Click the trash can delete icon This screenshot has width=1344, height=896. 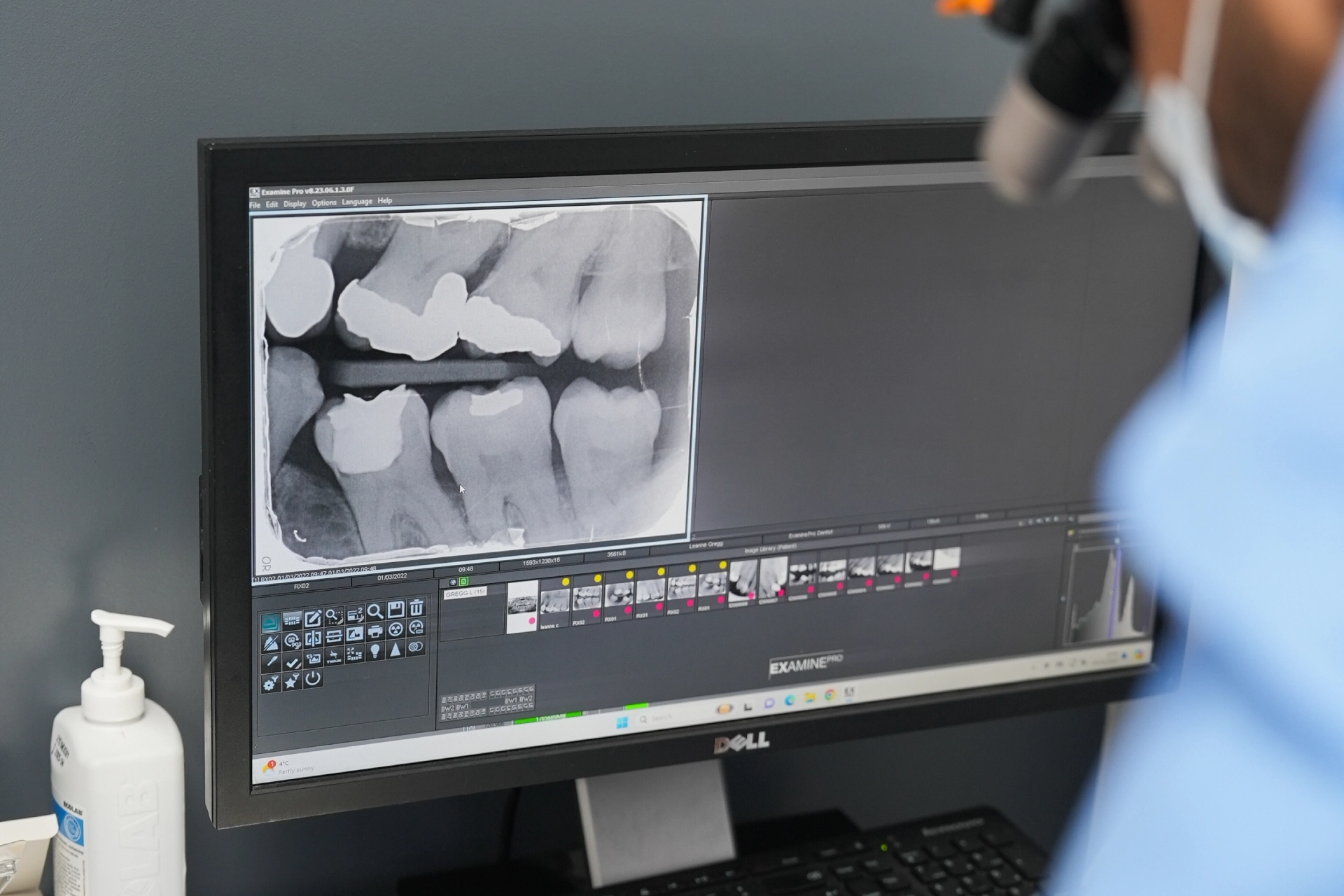(416, 608)
